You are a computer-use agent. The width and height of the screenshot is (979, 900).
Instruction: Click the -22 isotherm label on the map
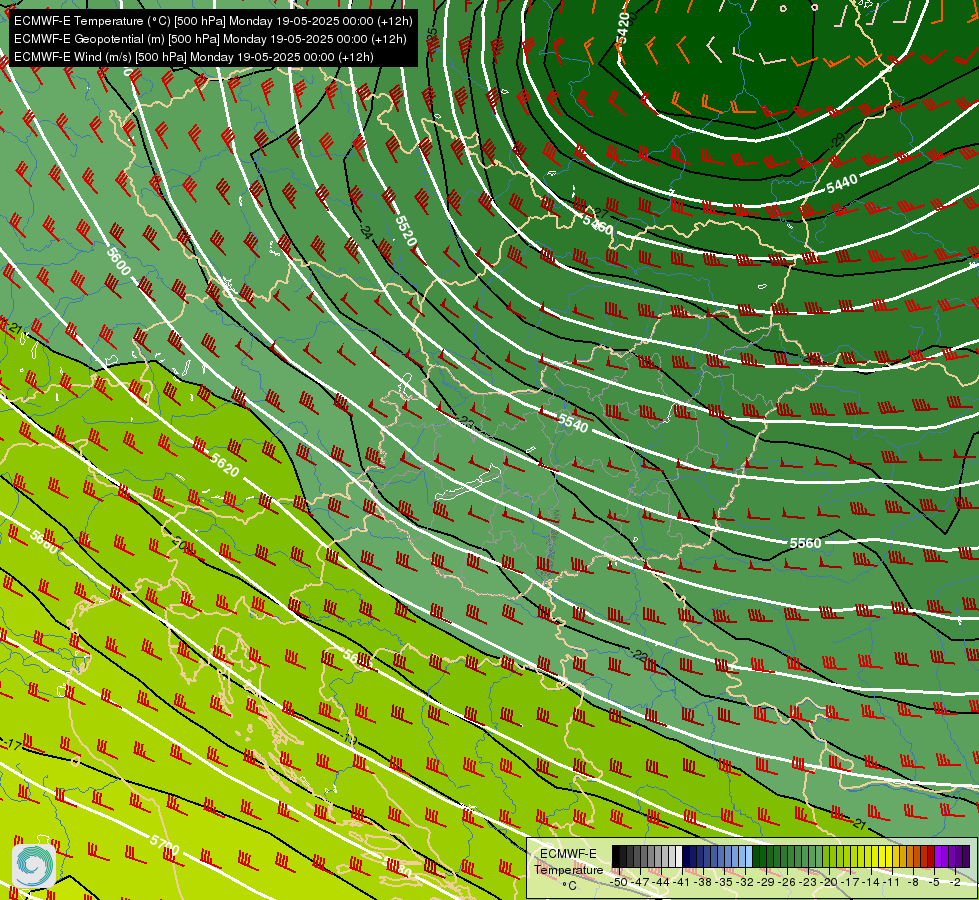point(638,655)
